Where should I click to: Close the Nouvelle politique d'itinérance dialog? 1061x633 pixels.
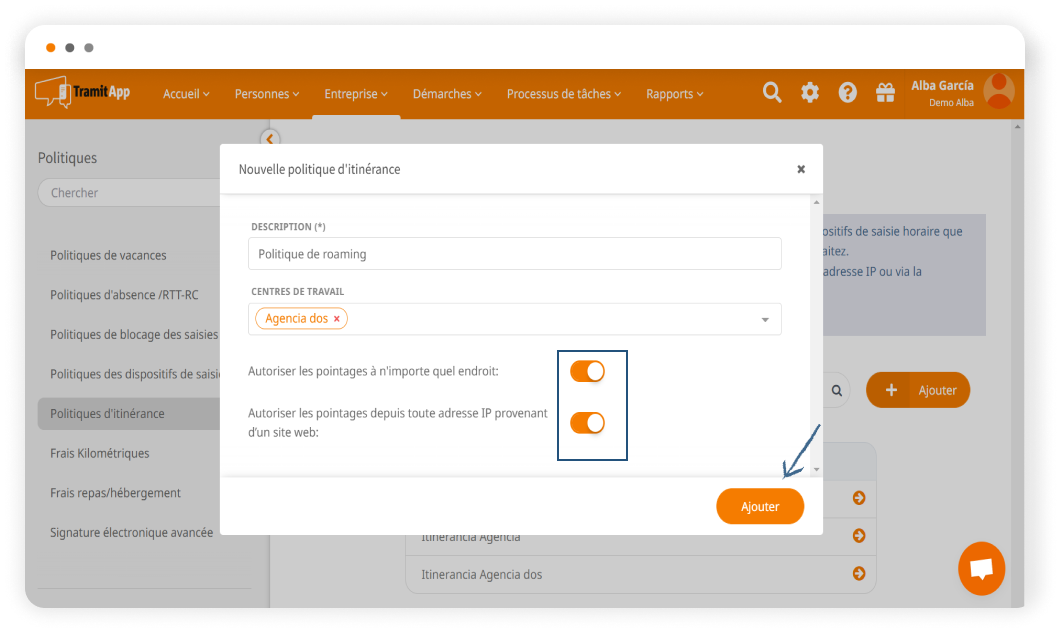point(801,169)
